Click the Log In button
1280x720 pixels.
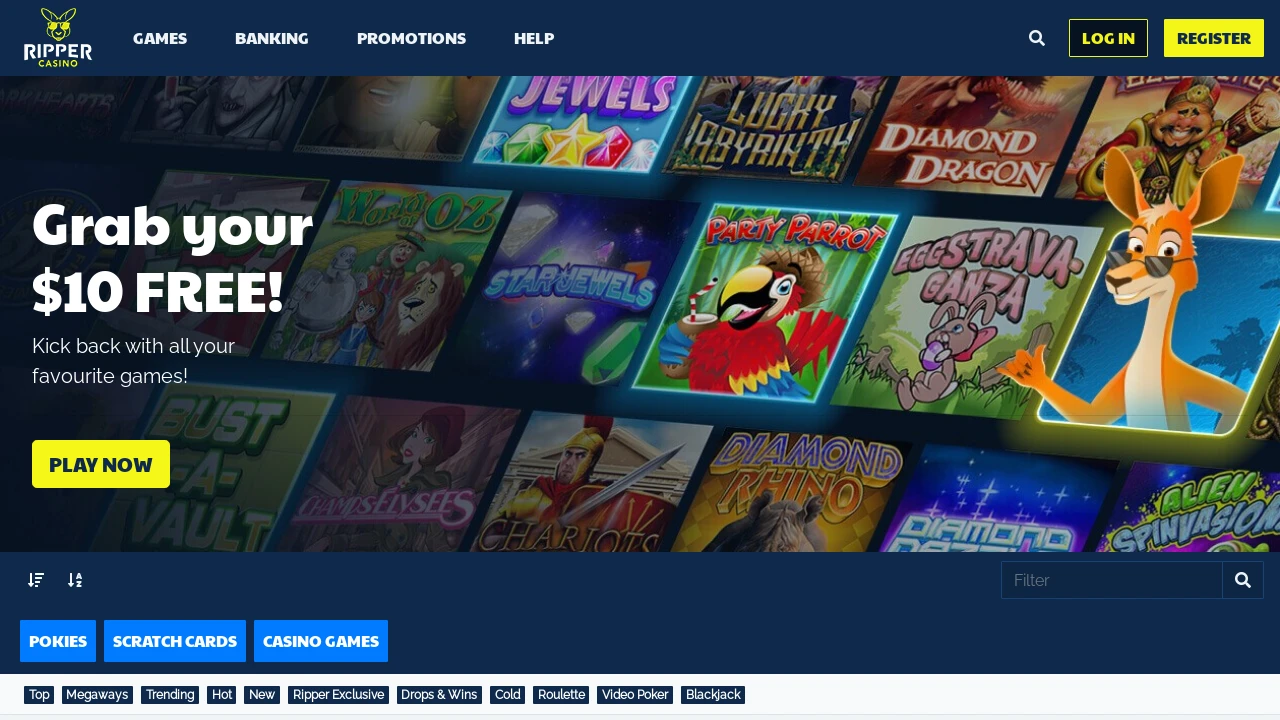pos(1108,38)
